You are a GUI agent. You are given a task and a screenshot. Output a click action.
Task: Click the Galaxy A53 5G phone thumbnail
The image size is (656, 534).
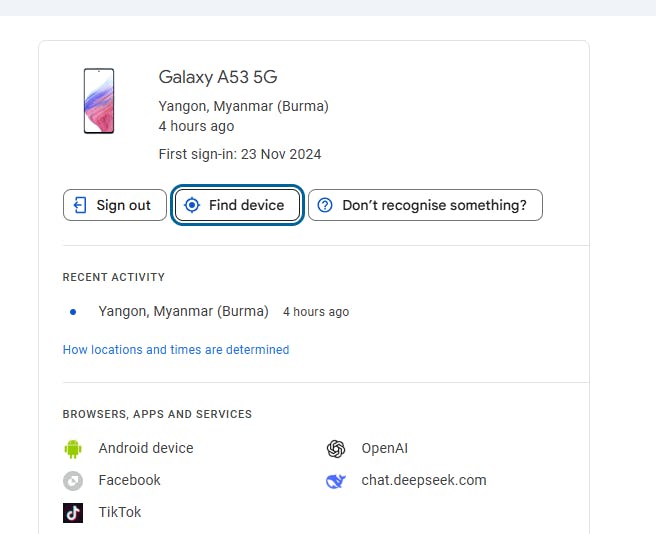(99, 101)
